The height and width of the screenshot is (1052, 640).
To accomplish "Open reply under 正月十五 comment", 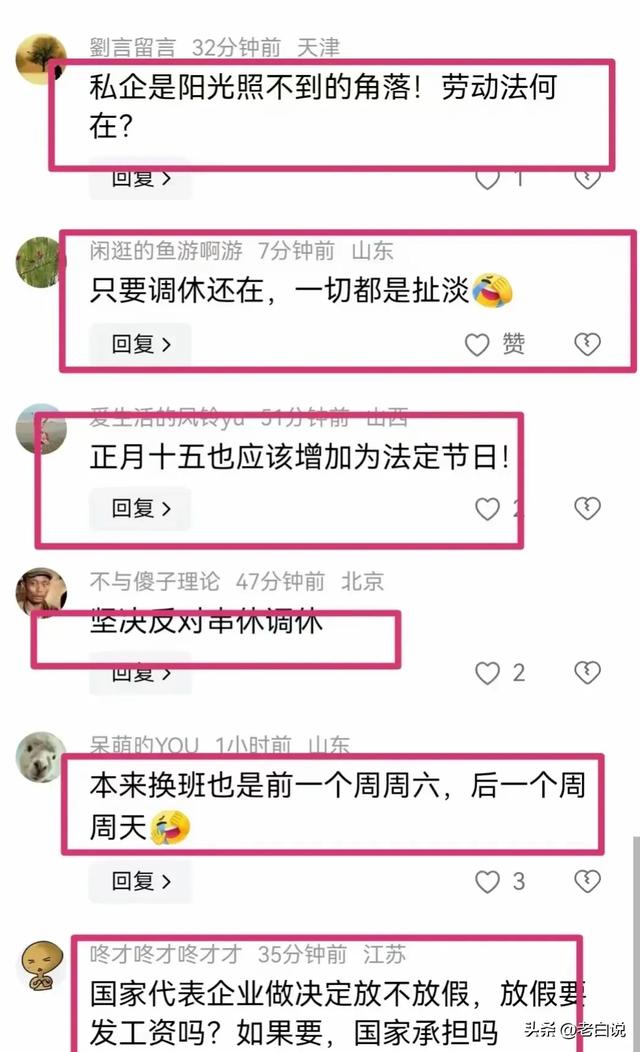I will click(141, 509).
